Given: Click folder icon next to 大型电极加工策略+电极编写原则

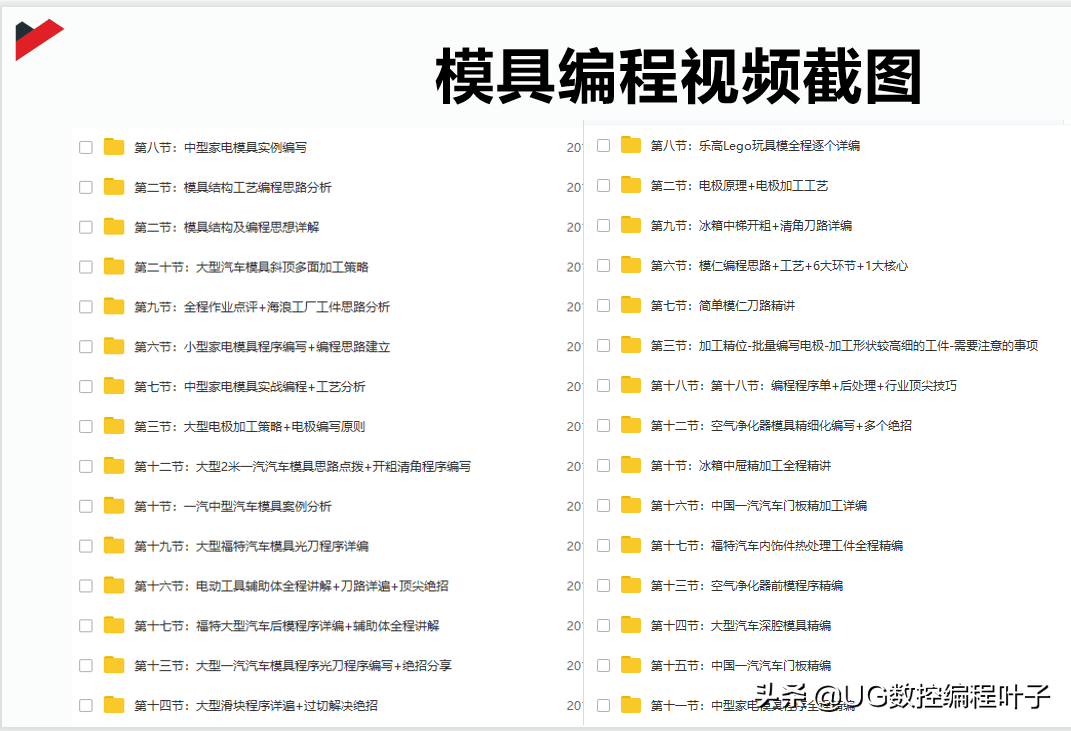Looking at the screenshot, I should 113,426.
